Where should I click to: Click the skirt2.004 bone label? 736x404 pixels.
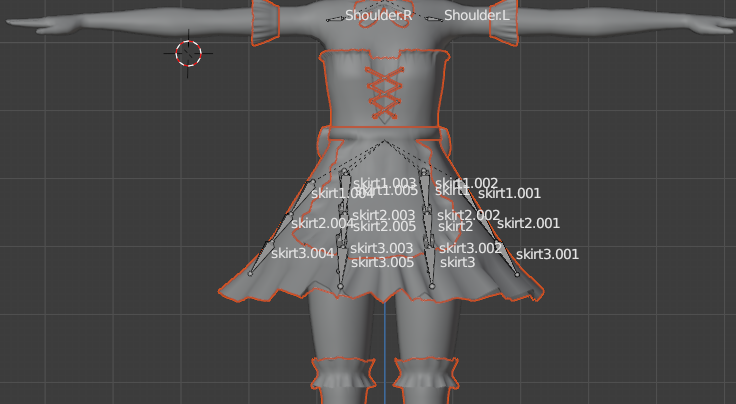coord(322,223)
